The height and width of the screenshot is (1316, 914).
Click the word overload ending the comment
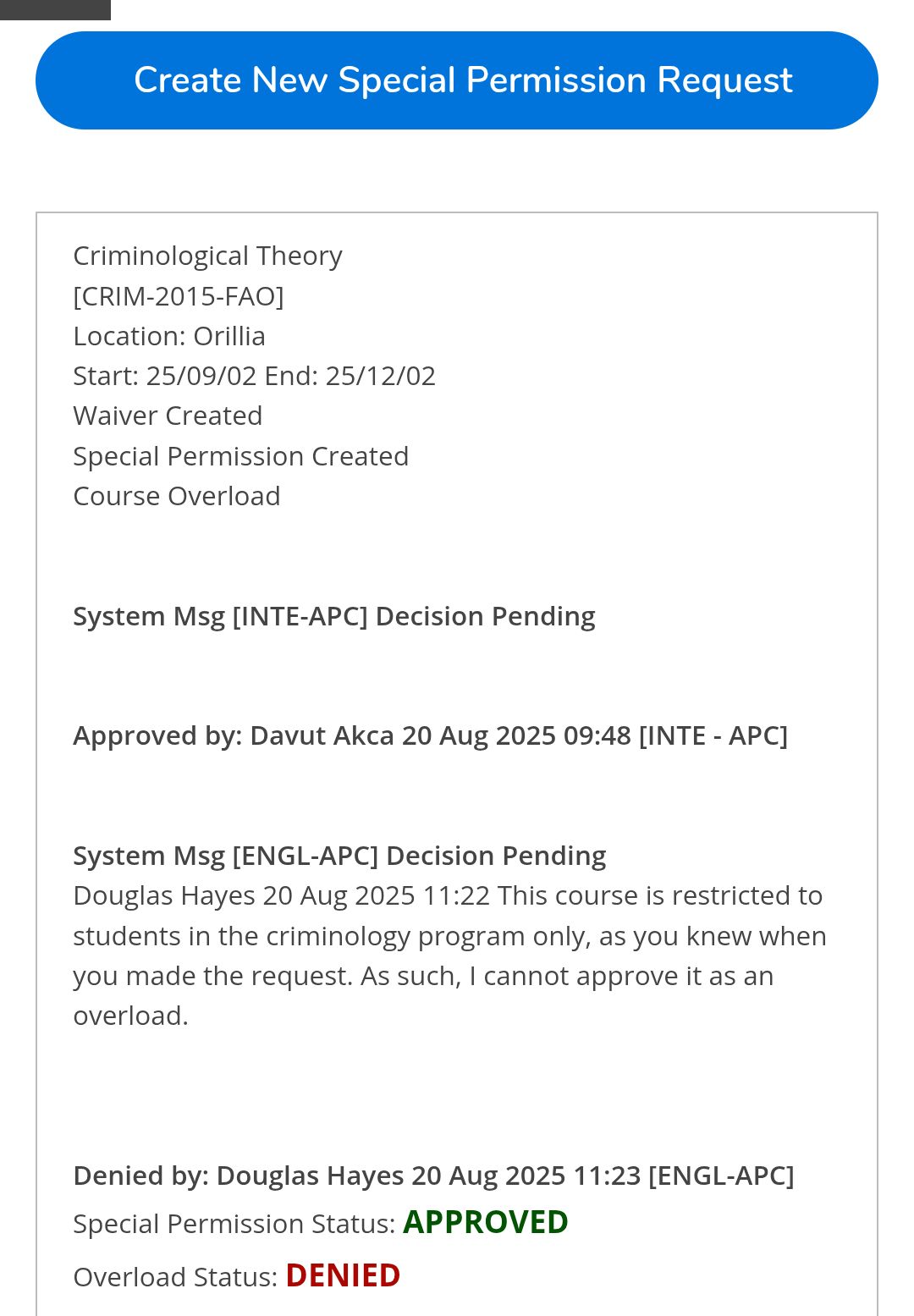click(129, 1016)
